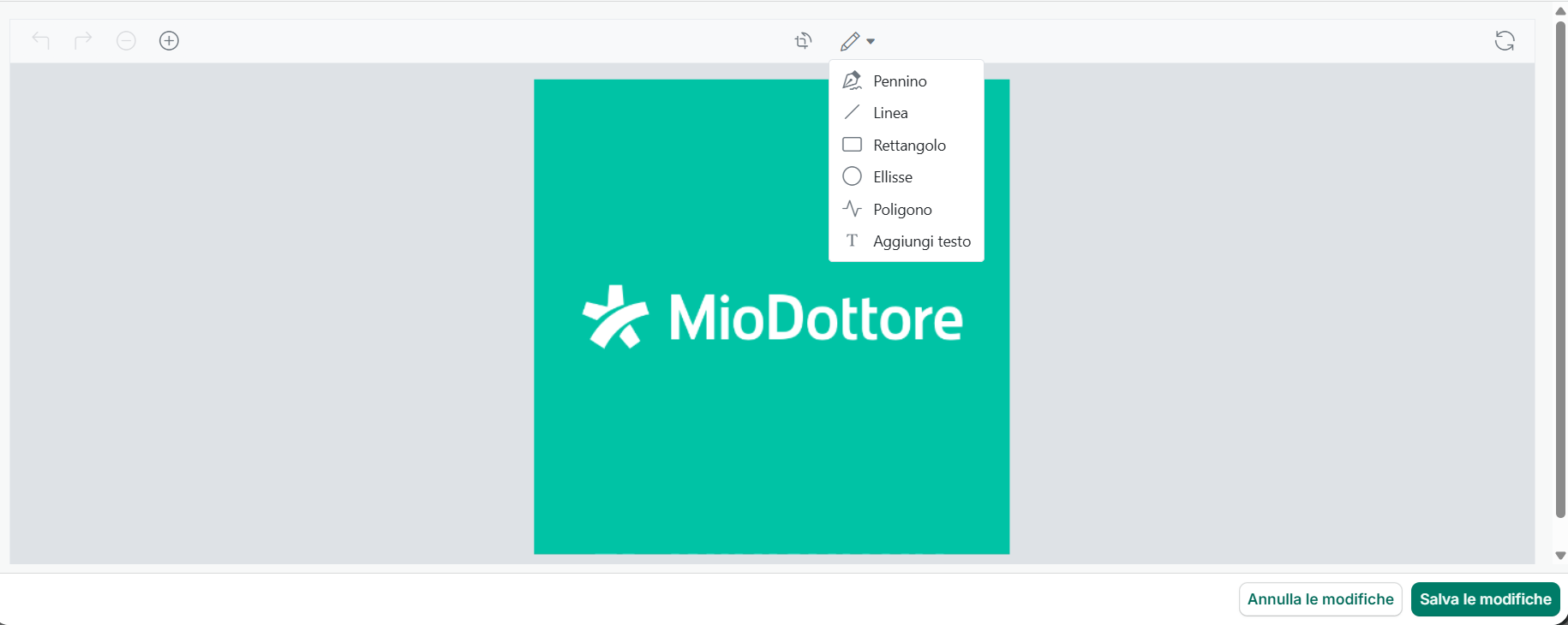Click the zoom out minus icon

(126, 40)
